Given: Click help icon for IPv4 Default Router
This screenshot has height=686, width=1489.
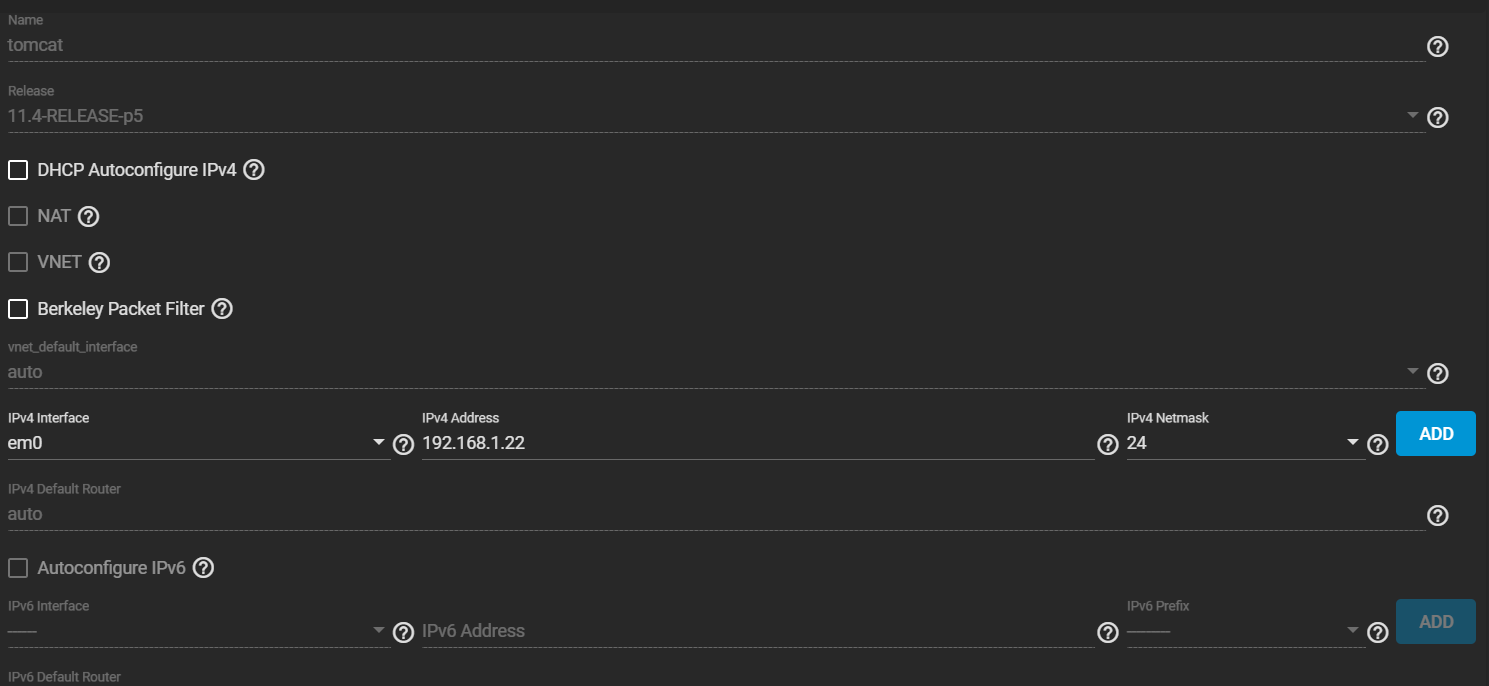Looking at the screenshot, I should pyautogui.click(x=1437, y=516).
